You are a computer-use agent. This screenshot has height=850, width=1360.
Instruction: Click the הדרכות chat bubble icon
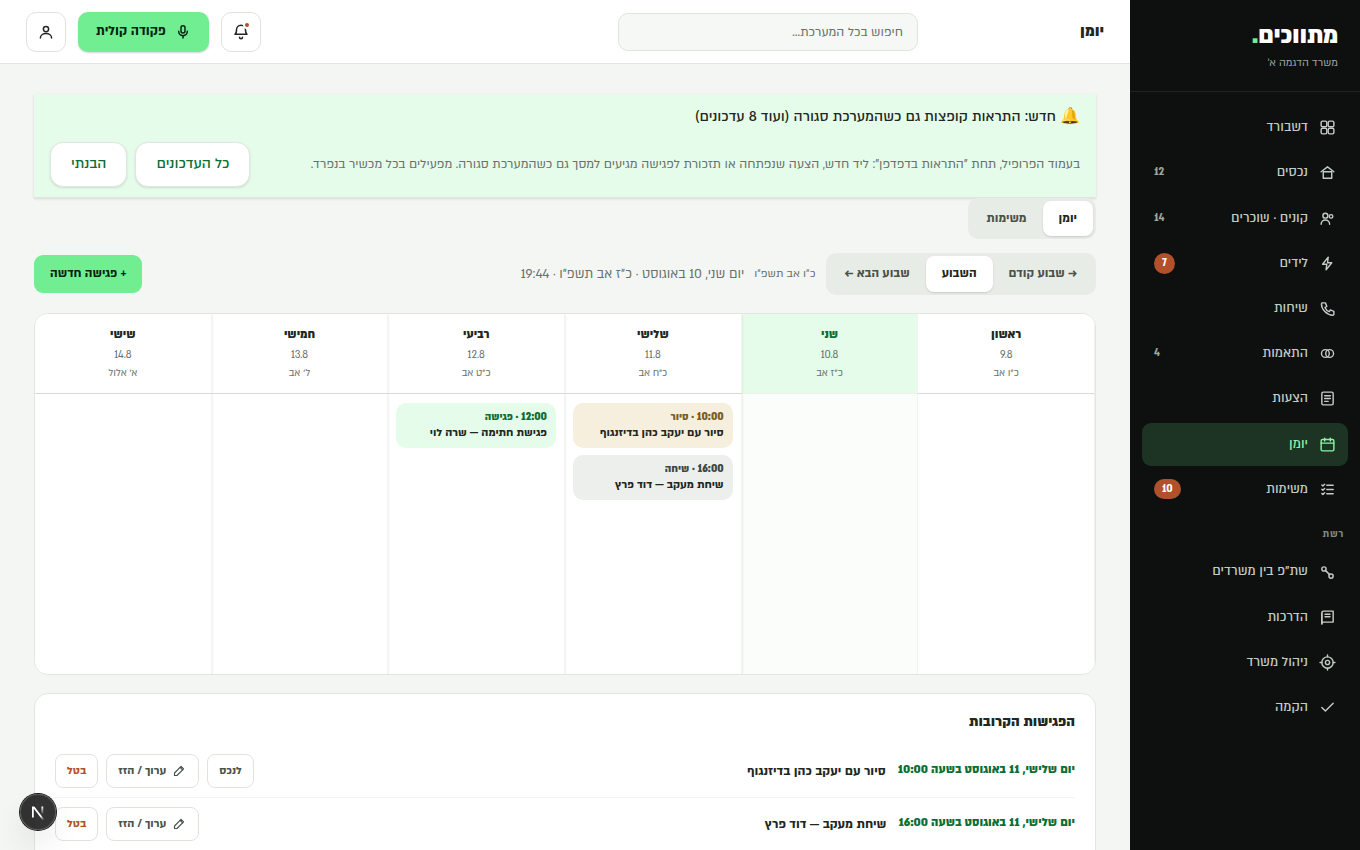click(1327, 617)
